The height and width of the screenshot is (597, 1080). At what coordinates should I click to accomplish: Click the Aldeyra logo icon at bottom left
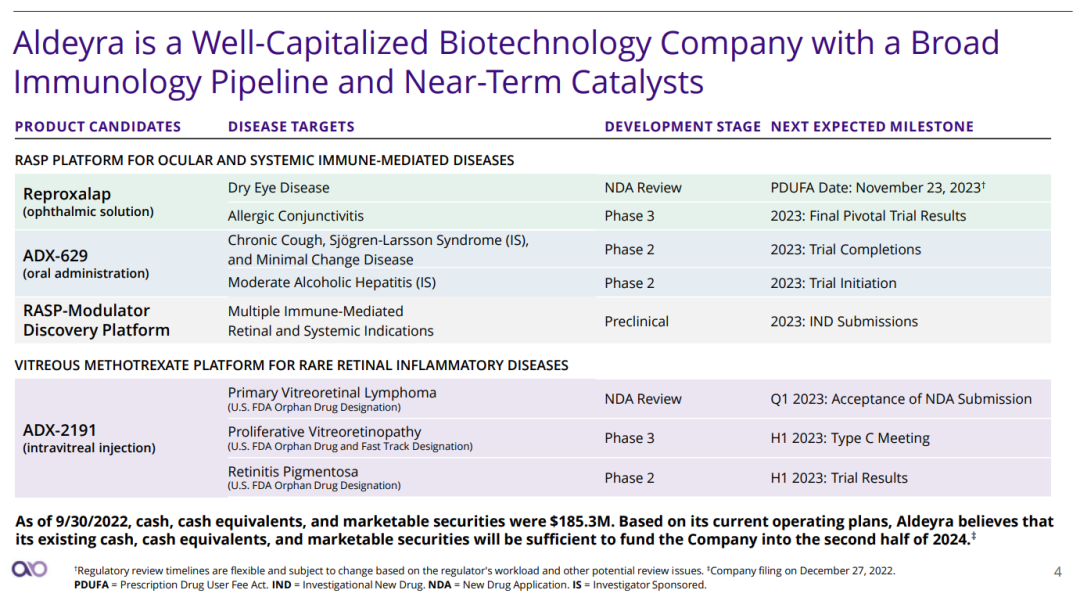29,569
